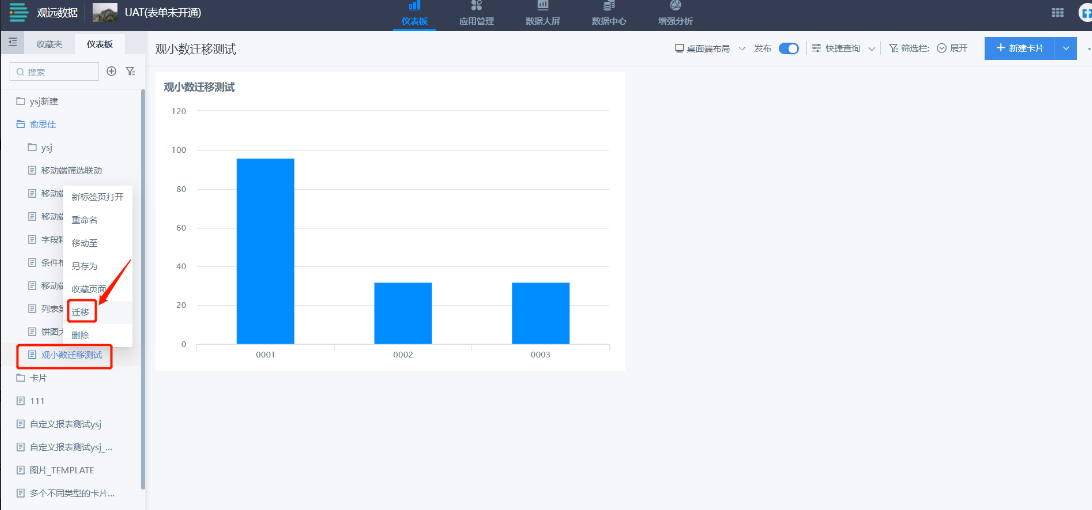Open the sidebar filter icon
This screenshot has width=1092, height=510.
point(130,72)
